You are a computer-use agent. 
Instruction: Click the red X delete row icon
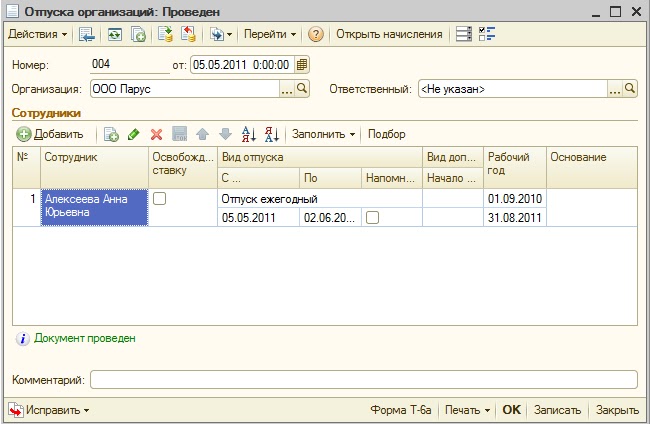click(156, 134)
